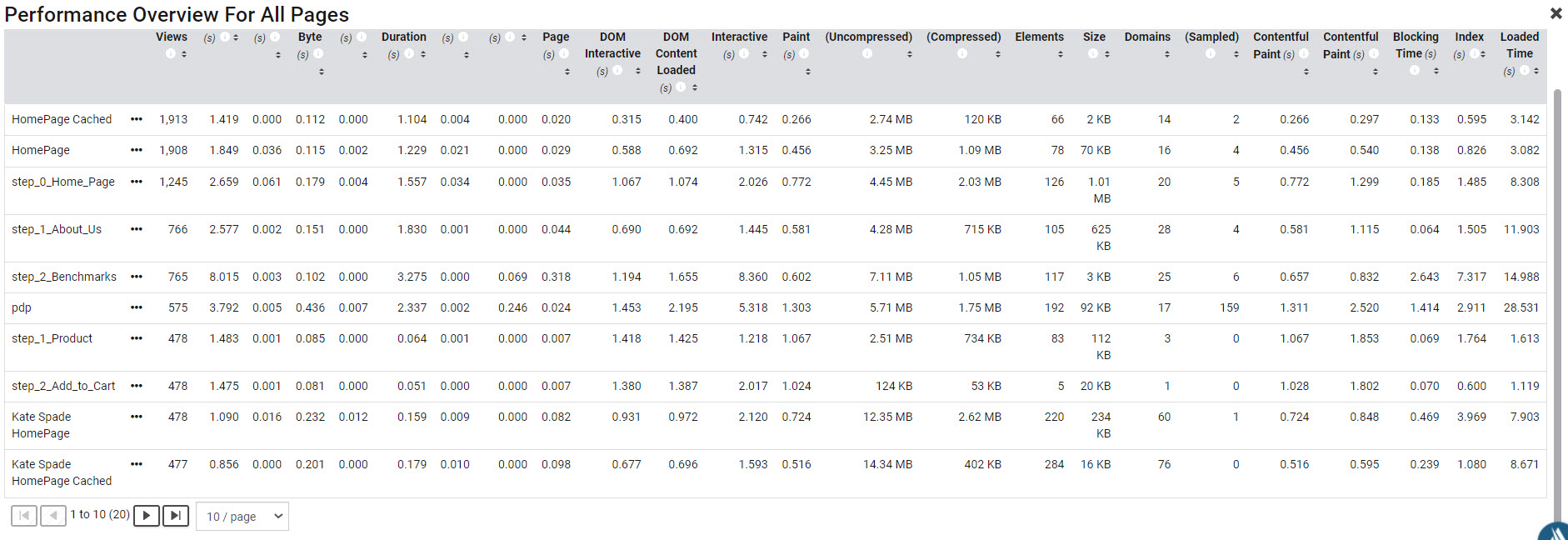1568x540 pixels.
Task: Sort by the (Sampled) column
Action: tap(1236, 55)
